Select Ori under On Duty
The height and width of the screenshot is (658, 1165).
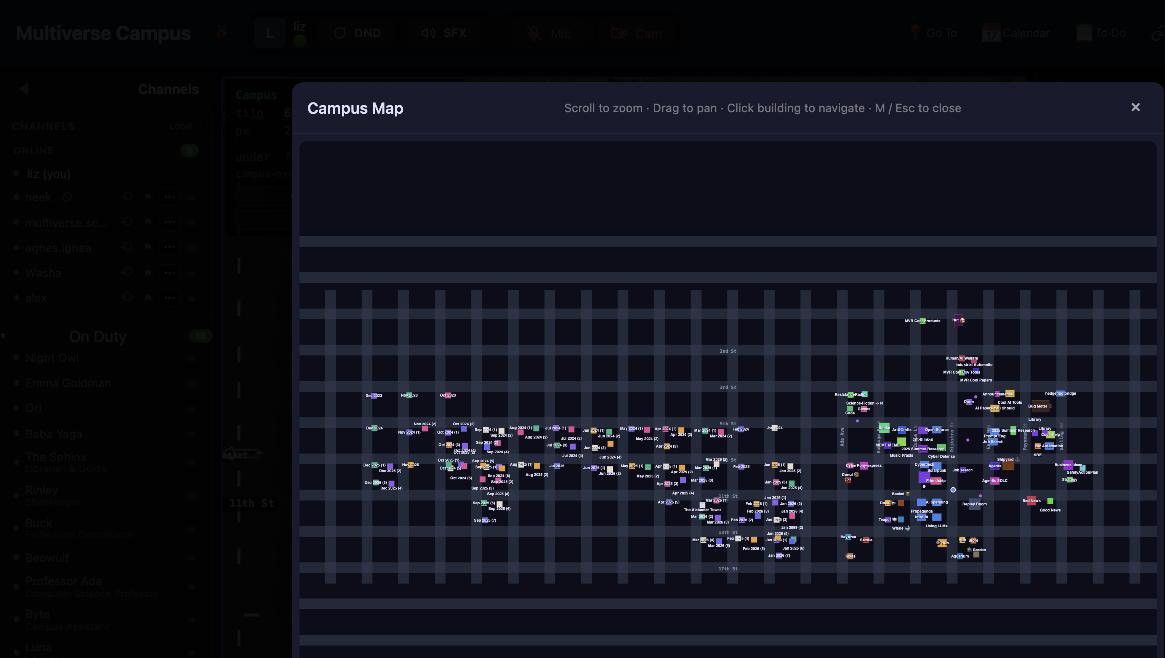pyautogui.click(x=33, y=408)
